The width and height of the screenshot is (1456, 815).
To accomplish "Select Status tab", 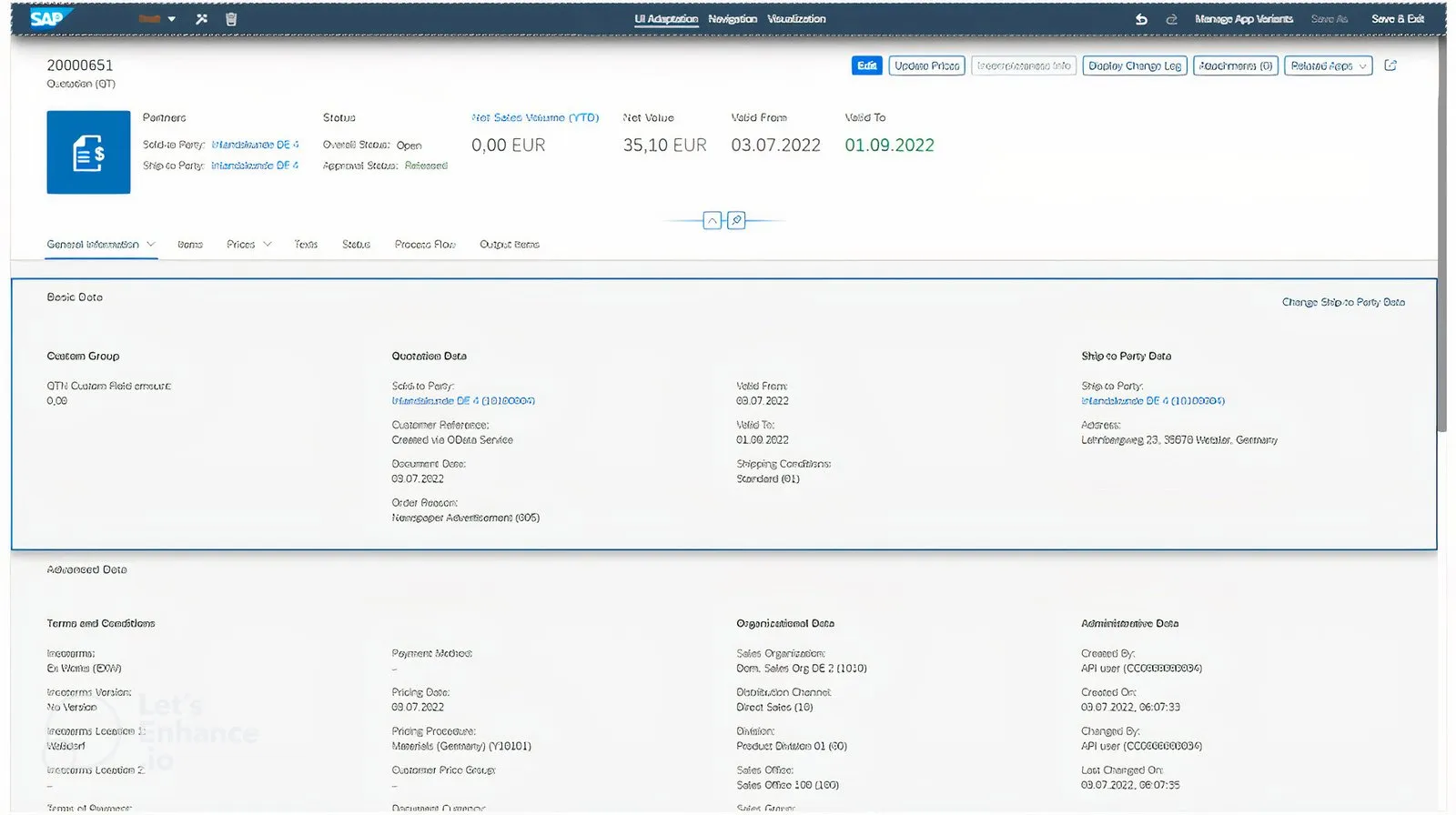I will tap(356, 244).
